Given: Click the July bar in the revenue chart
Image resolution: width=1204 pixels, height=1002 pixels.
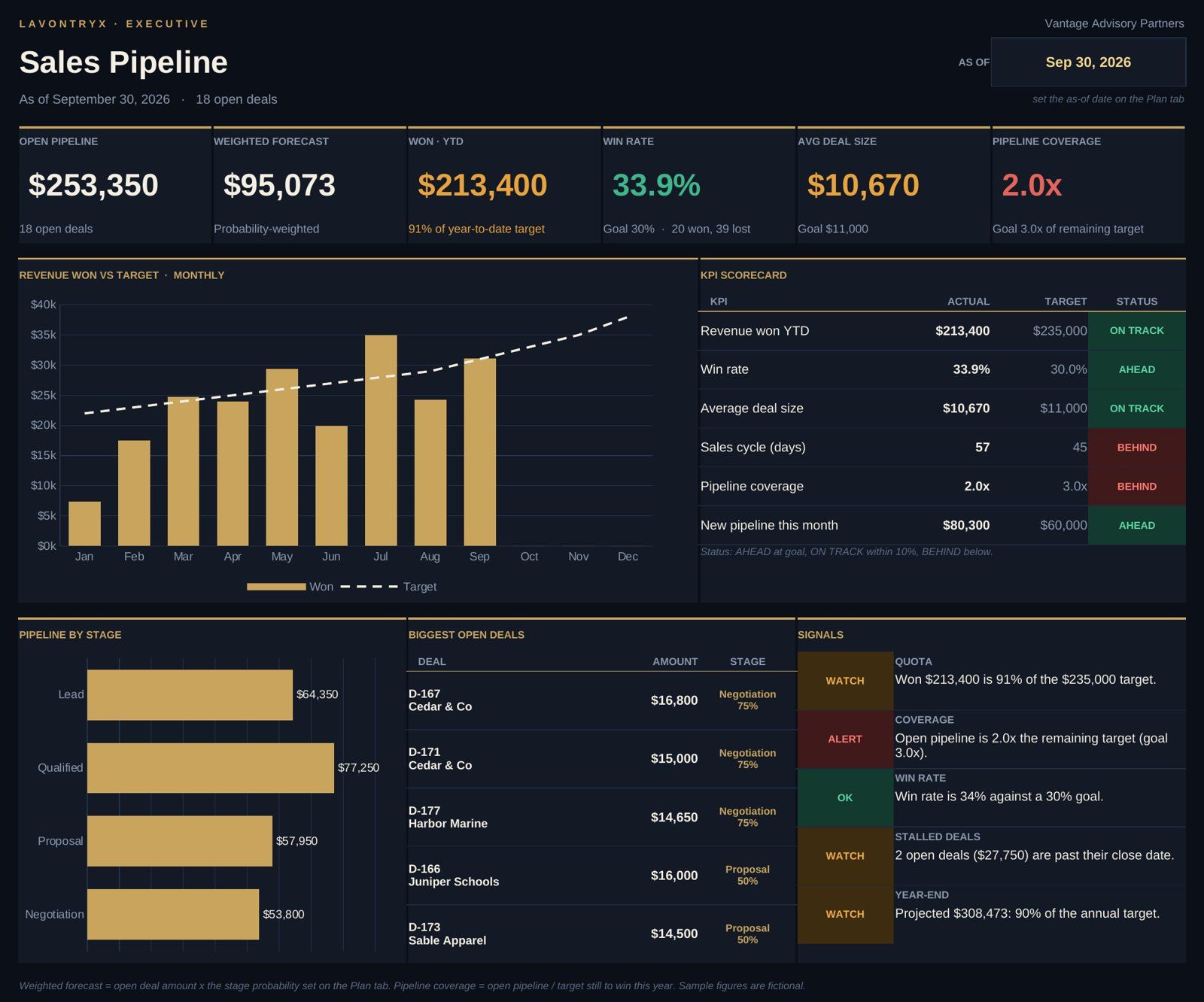Looking at the screenshot, I should coord(381,441).
